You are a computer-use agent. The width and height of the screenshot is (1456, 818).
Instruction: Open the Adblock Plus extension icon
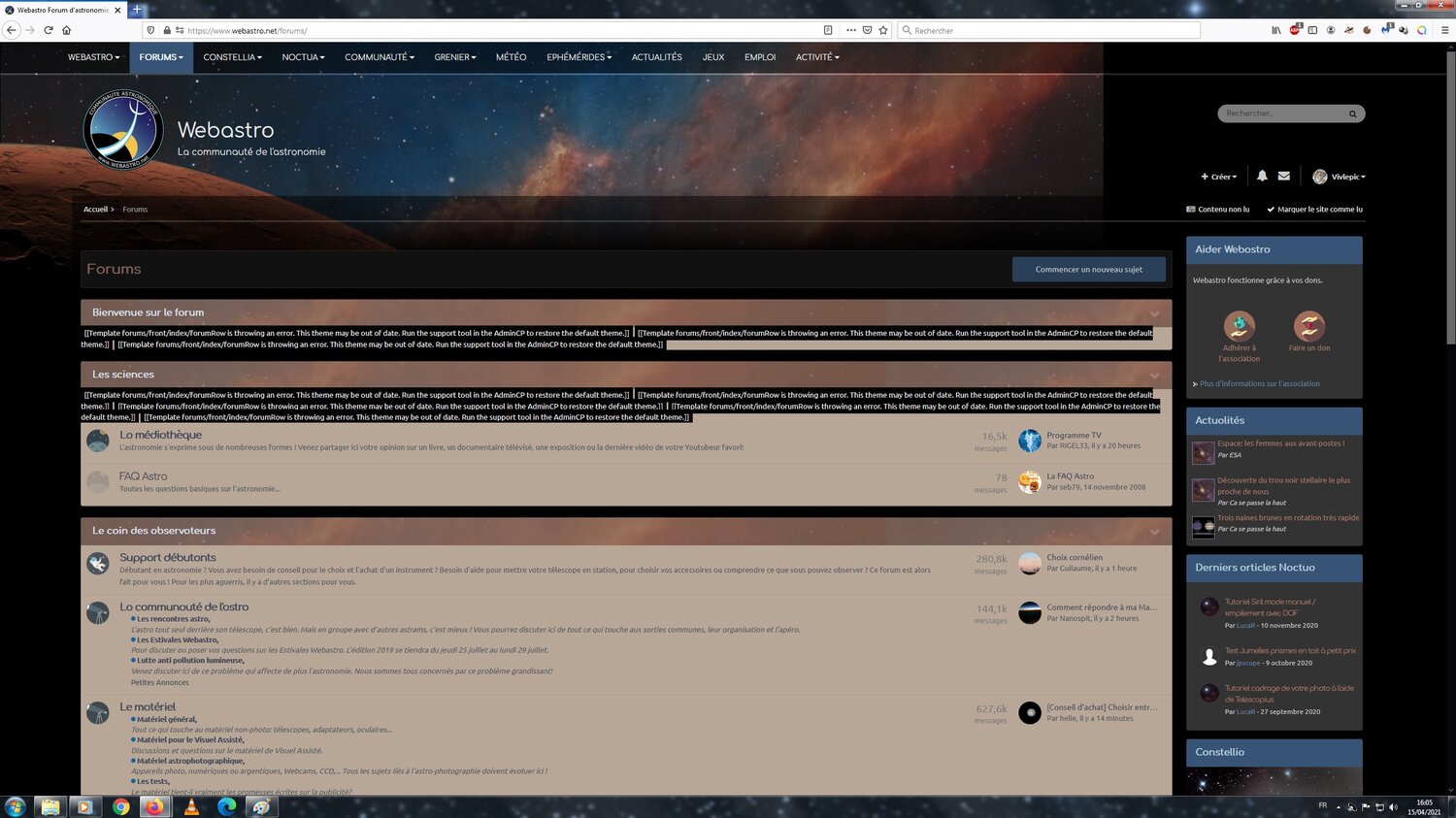1295,30
